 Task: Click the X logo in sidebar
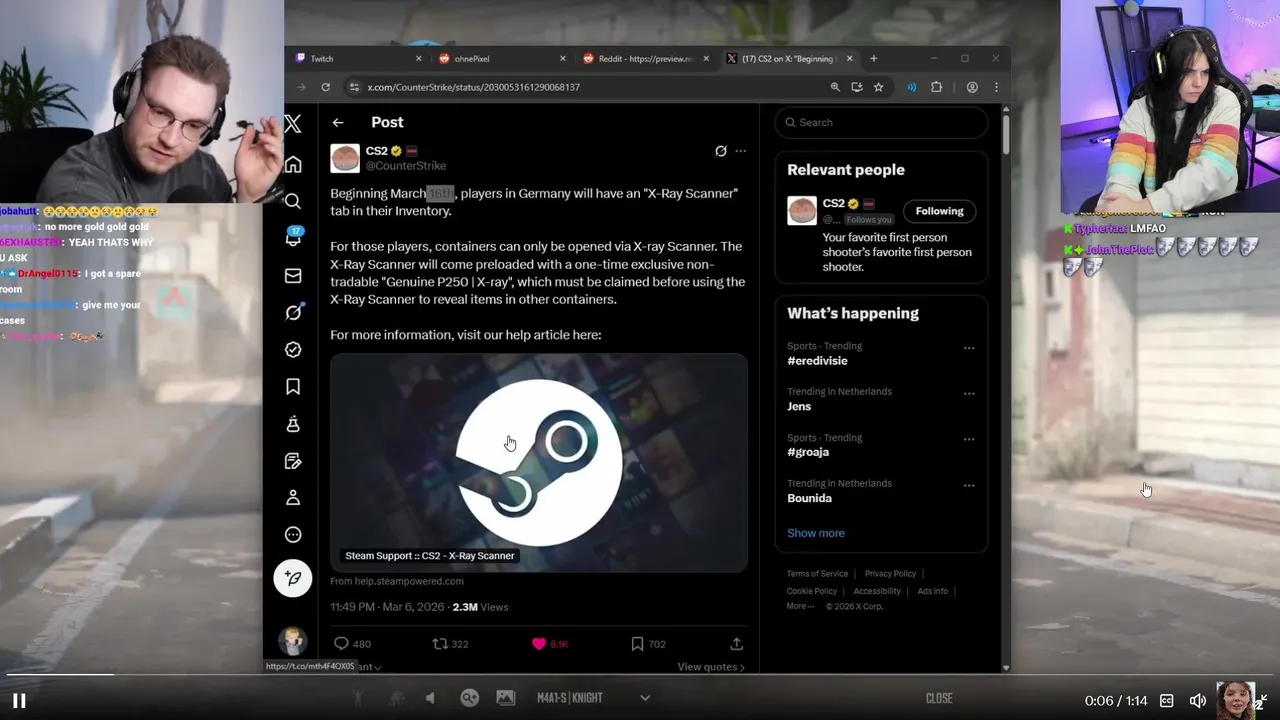[292, 124]
